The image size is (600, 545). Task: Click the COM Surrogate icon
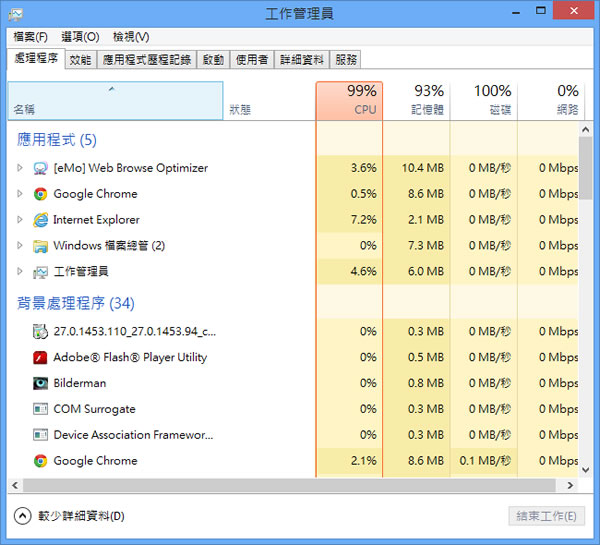coord(40,409)
